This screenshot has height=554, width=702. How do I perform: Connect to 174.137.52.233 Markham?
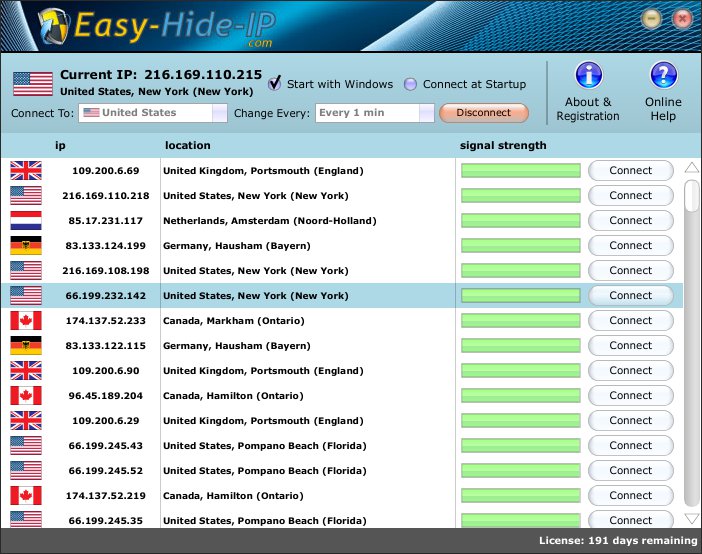pos(630,321)
